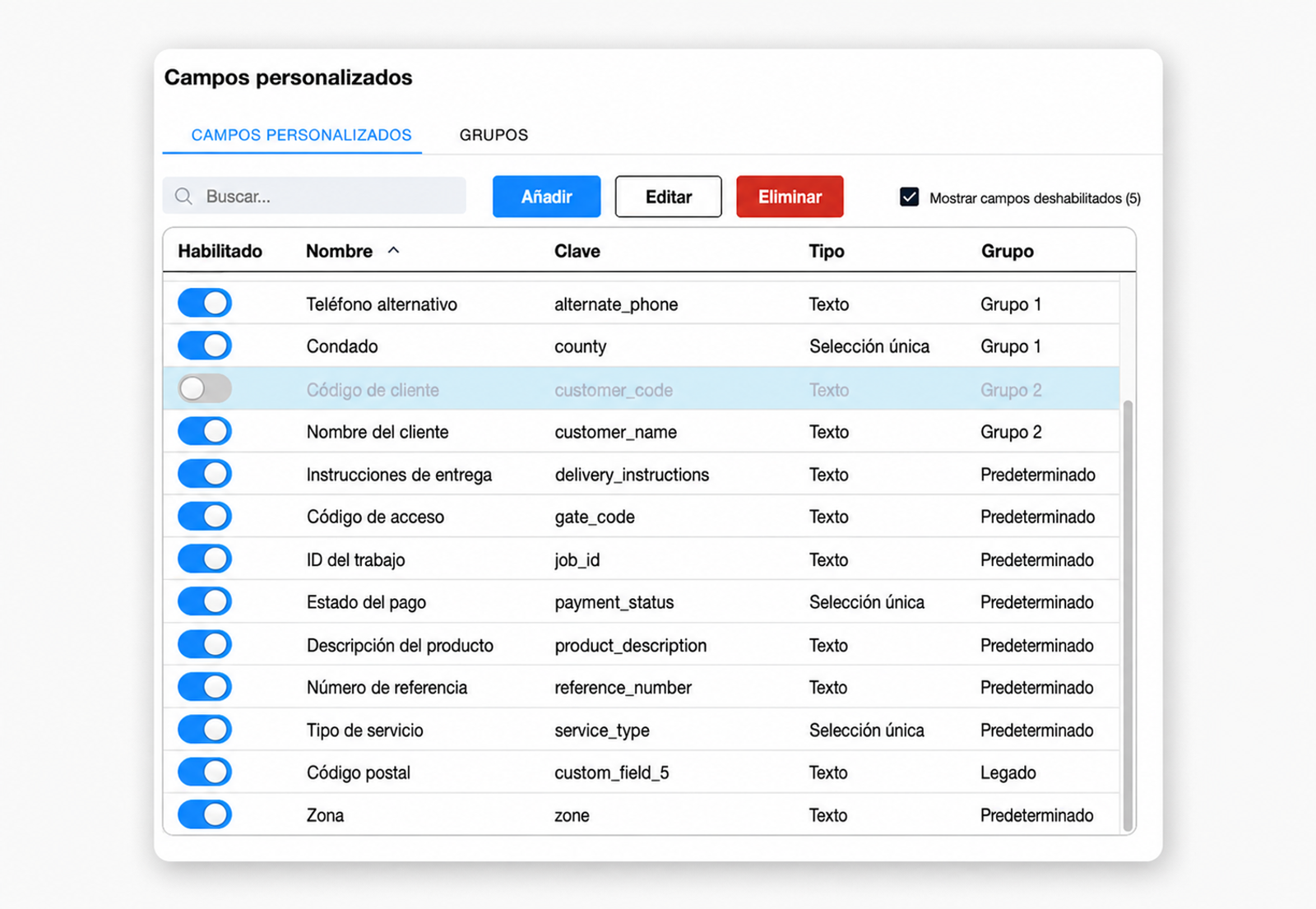The width and height of the screenshot is (1316, 909).
Task: Switch to the Grupos tab
Action: (493, 135)
